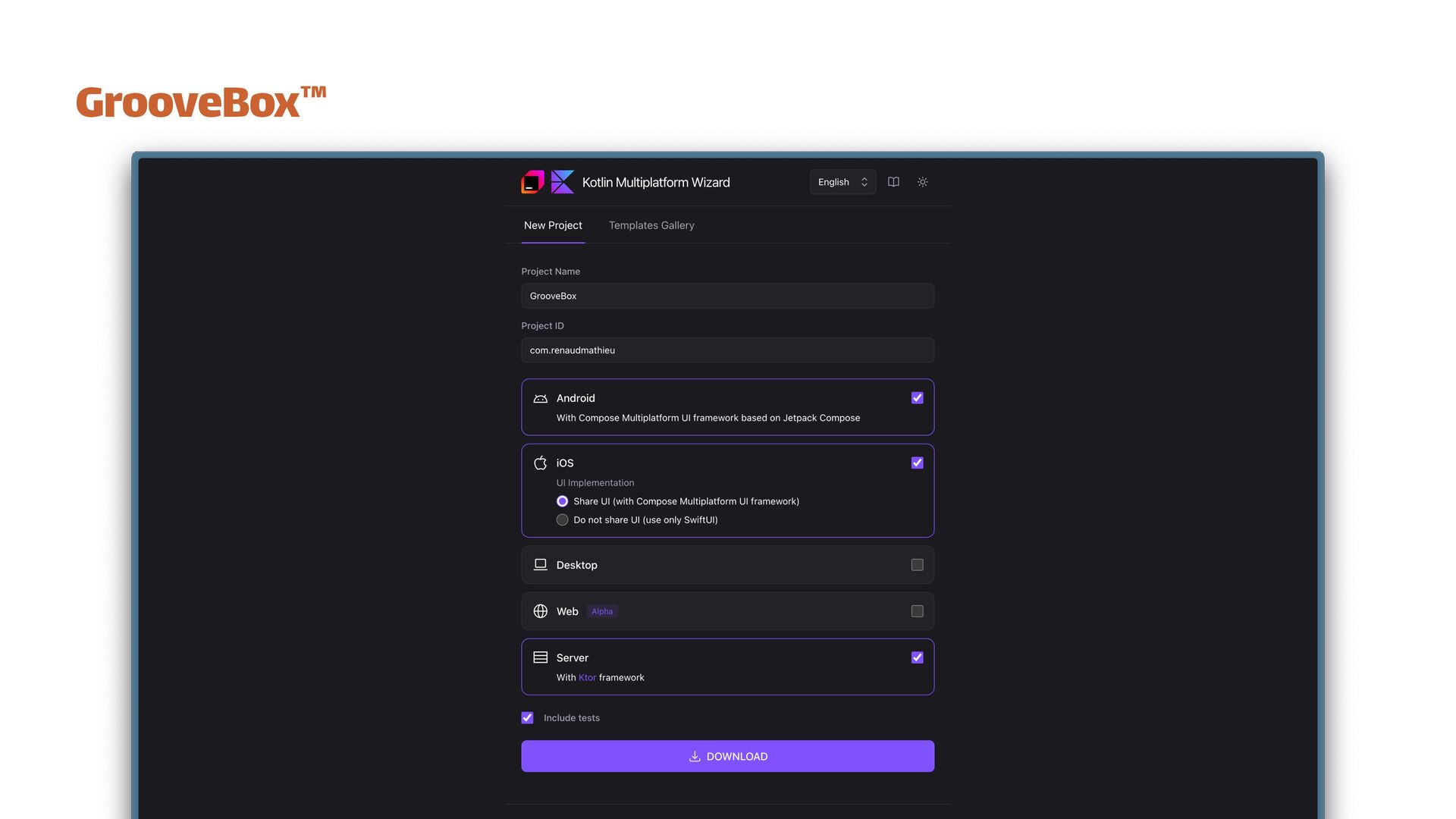Select the New Project tab
Viewport: 1456px width, 819px height.
[x=553, y=225]
